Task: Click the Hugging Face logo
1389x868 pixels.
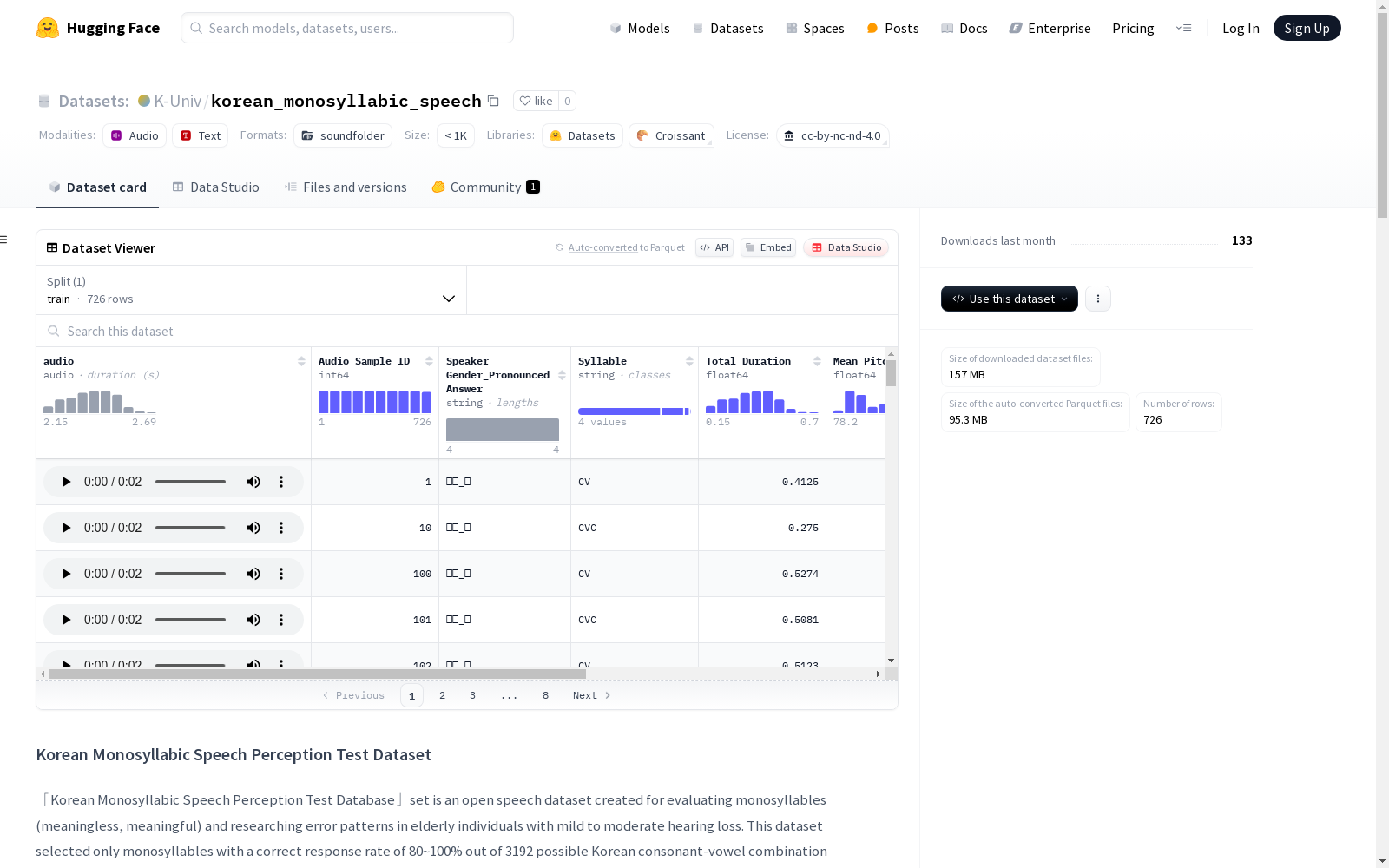Action: click(x=98, y=28)
